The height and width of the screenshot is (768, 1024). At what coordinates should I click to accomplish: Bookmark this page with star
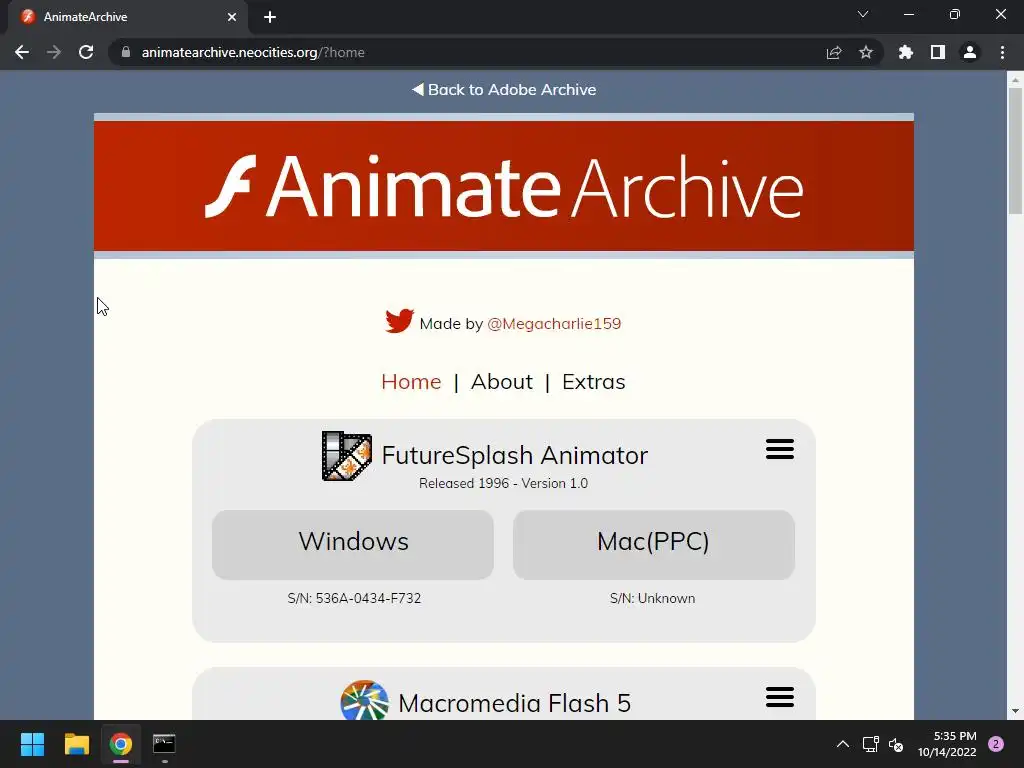click(866, 52)
